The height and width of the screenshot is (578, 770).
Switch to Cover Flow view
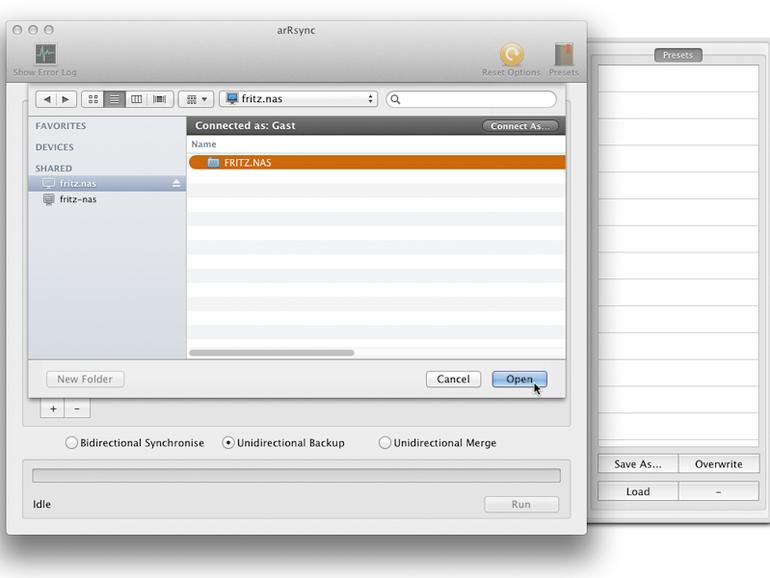pos(160,99)
